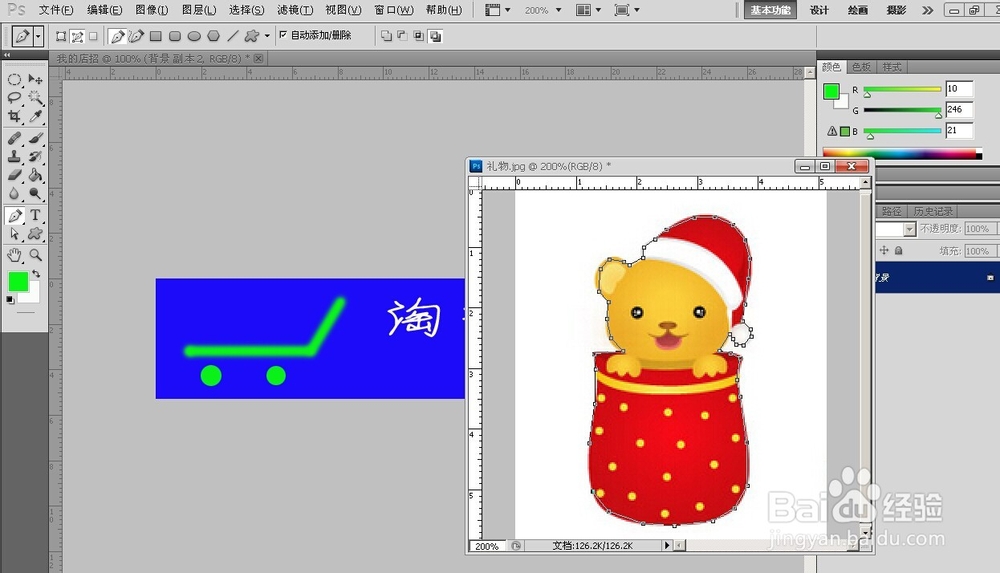
Task: Select the Pen tool in the toolbox
Action: [x=14, y=216]
